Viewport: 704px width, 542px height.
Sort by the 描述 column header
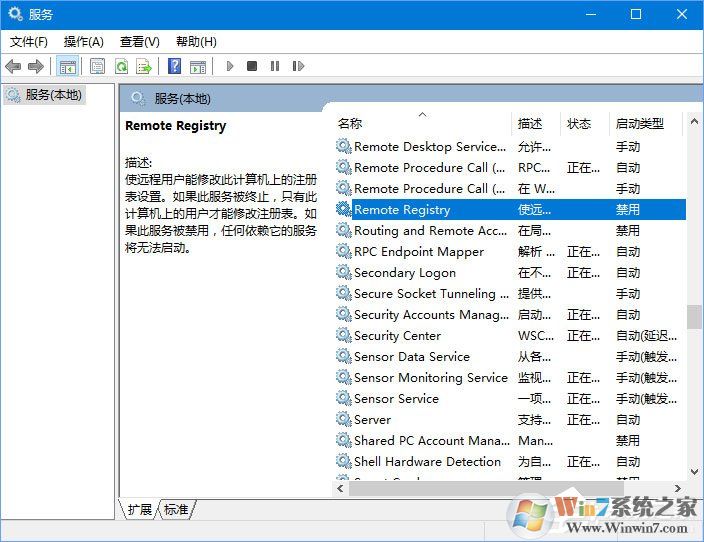click(x=530, y=123)
